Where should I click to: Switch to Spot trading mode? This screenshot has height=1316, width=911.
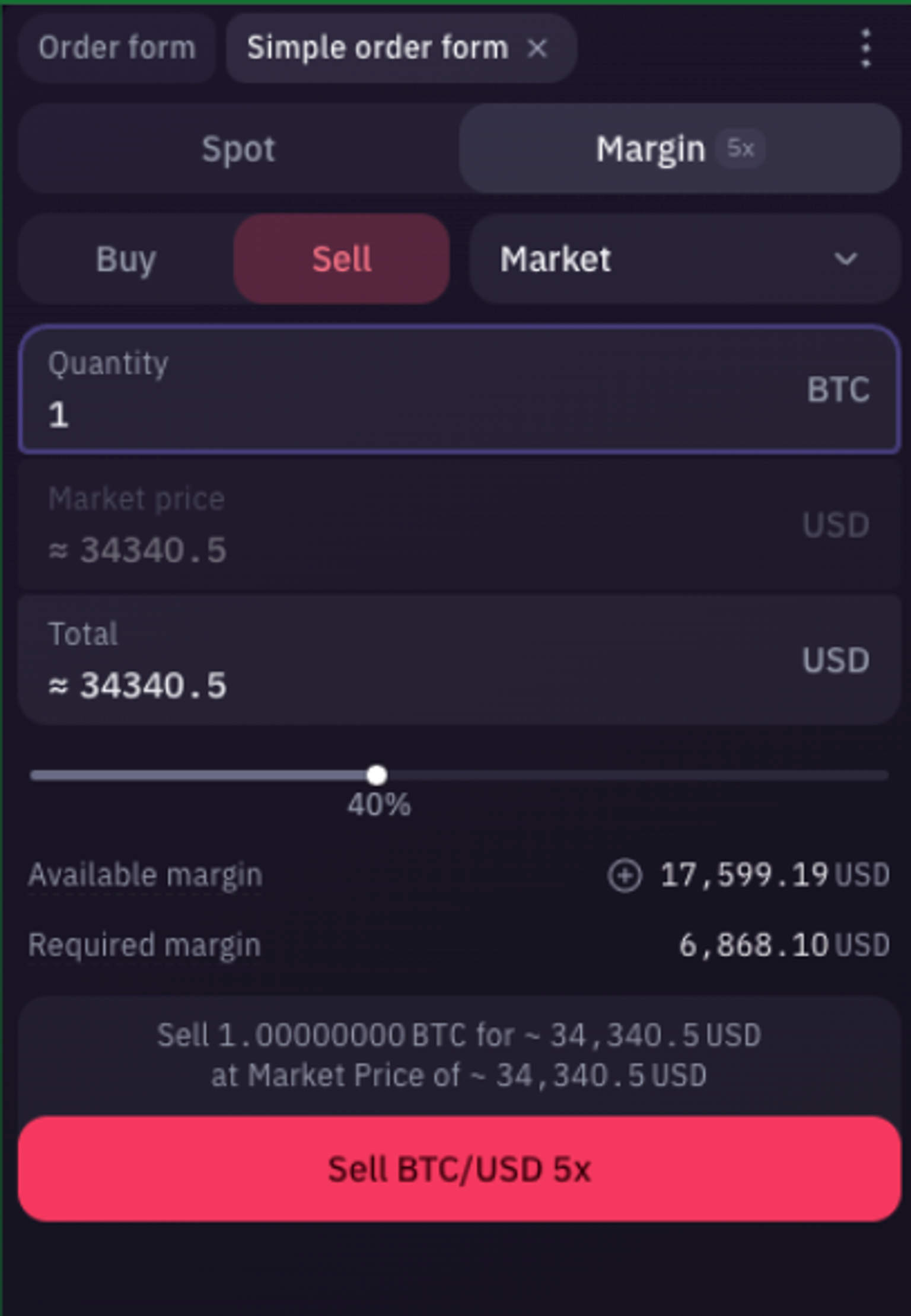[238, 148]
